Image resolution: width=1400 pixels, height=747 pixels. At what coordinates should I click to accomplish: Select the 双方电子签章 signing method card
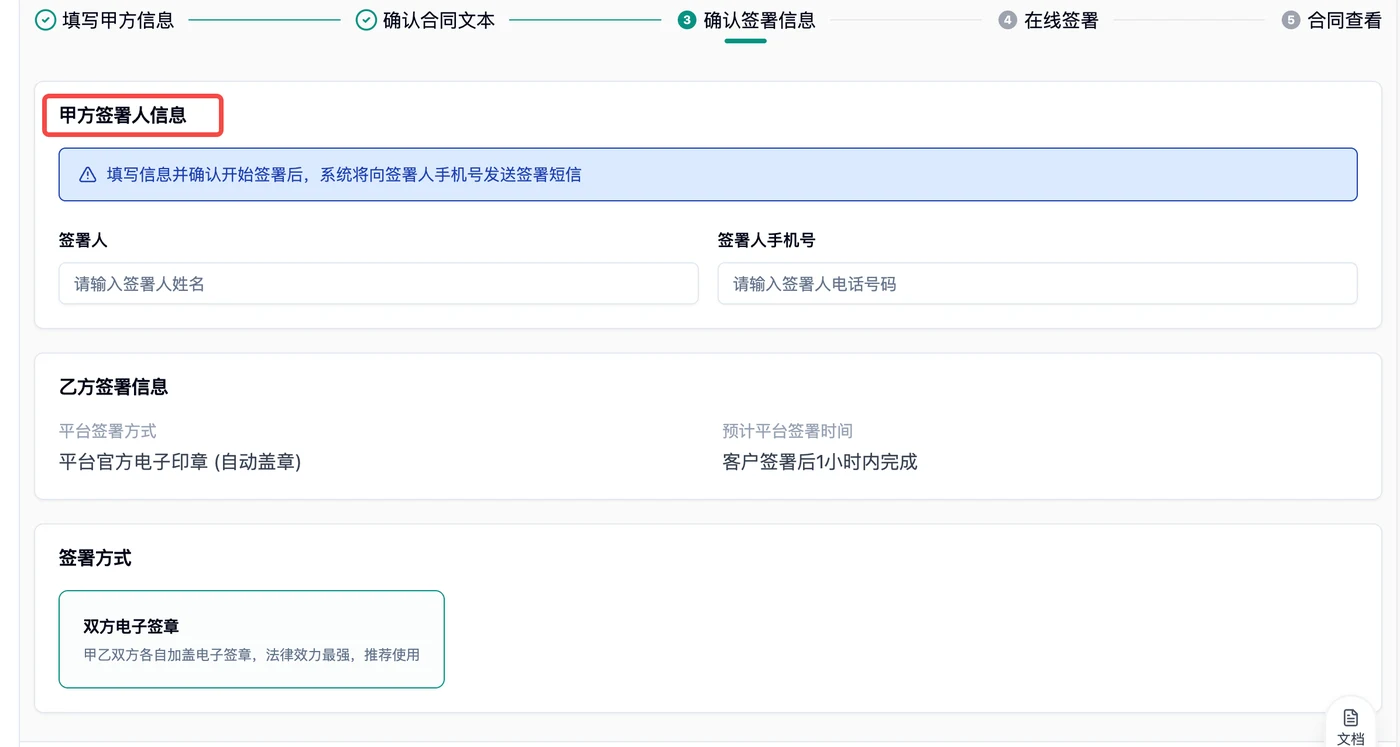pos(252,639)
